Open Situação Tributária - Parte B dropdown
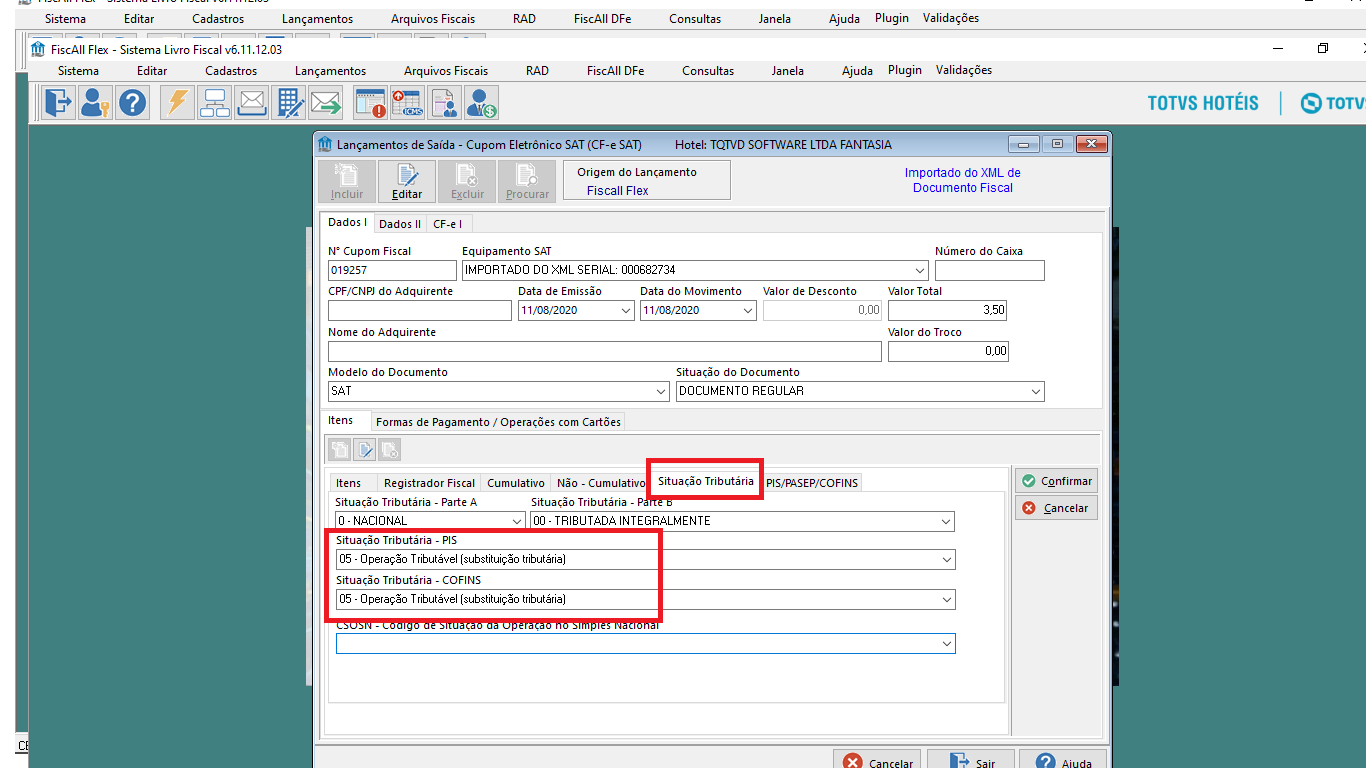Screen dimensions: 1366x768 click(946, 521)
